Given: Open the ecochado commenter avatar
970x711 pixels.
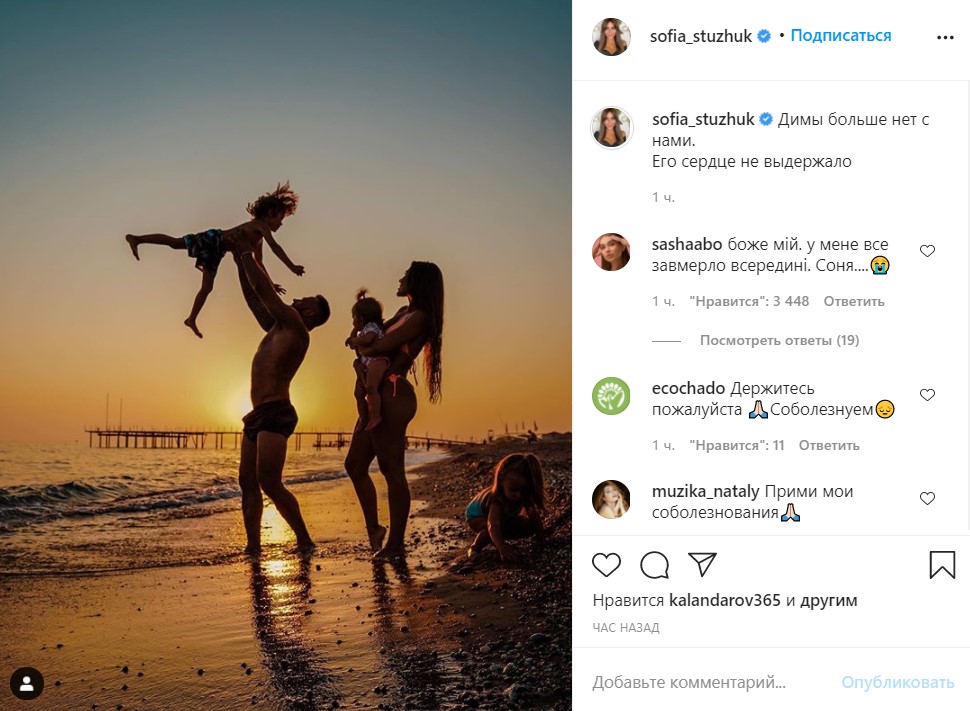Looking at the screenshot, I should click(611, 396).
